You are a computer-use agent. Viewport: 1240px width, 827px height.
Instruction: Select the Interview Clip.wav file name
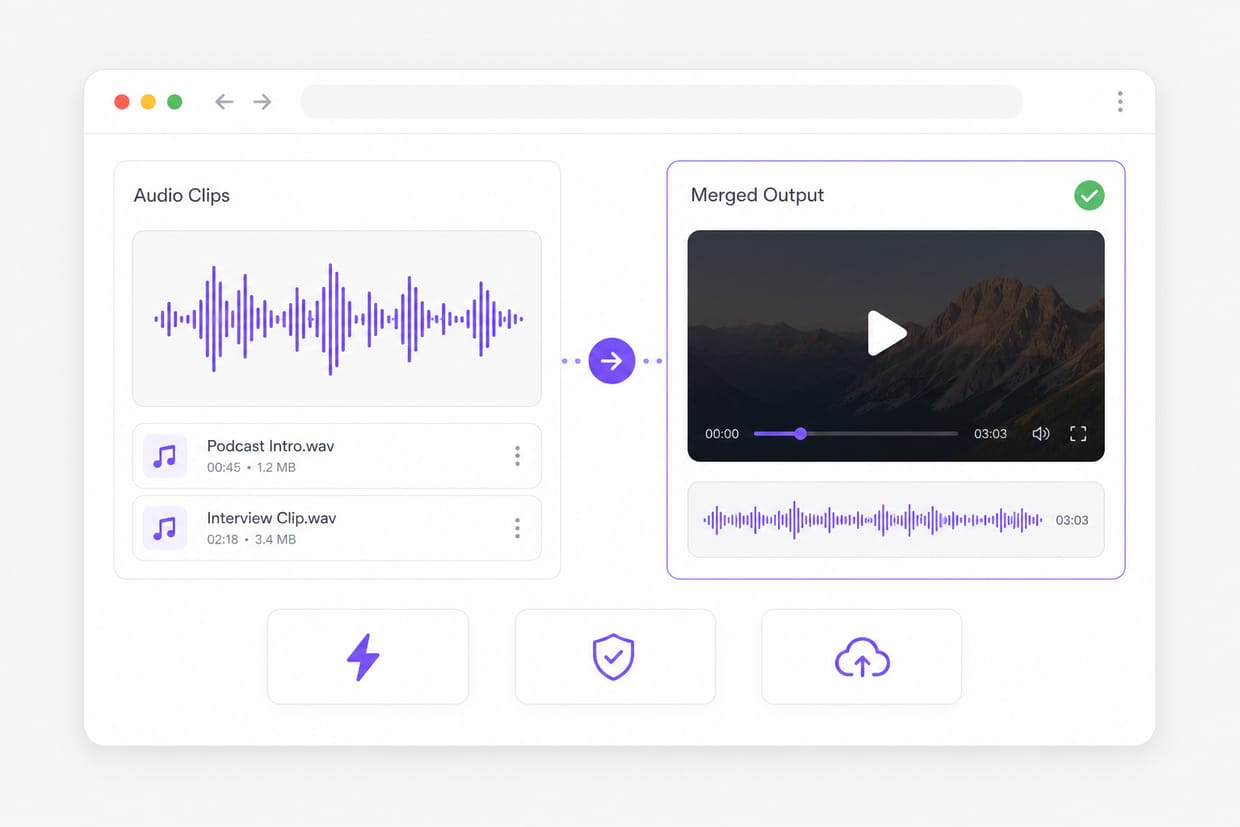point(271,518)
